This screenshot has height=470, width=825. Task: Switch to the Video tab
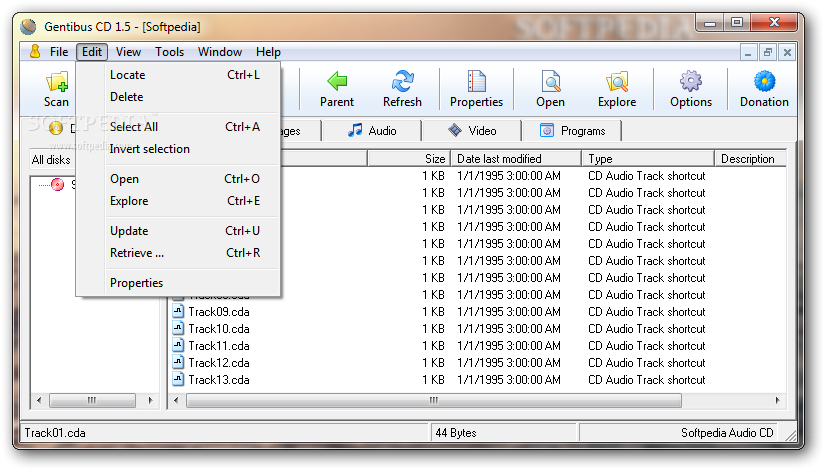(x=472, y=131)
